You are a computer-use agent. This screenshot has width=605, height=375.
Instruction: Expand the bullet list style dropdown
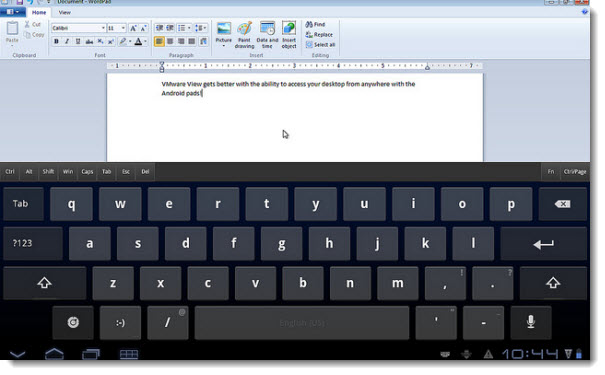tap(189, 28)
